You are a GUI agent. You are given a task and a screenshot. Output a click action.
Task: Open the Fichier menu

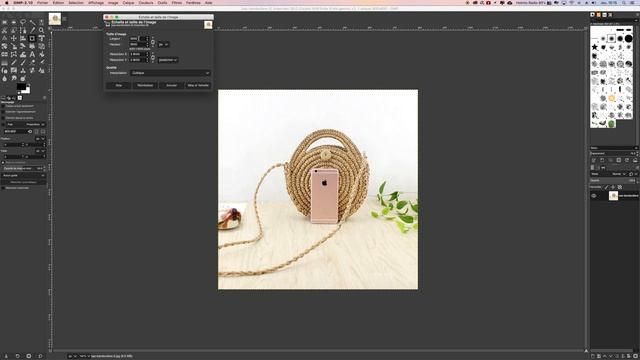coord(42,2)
